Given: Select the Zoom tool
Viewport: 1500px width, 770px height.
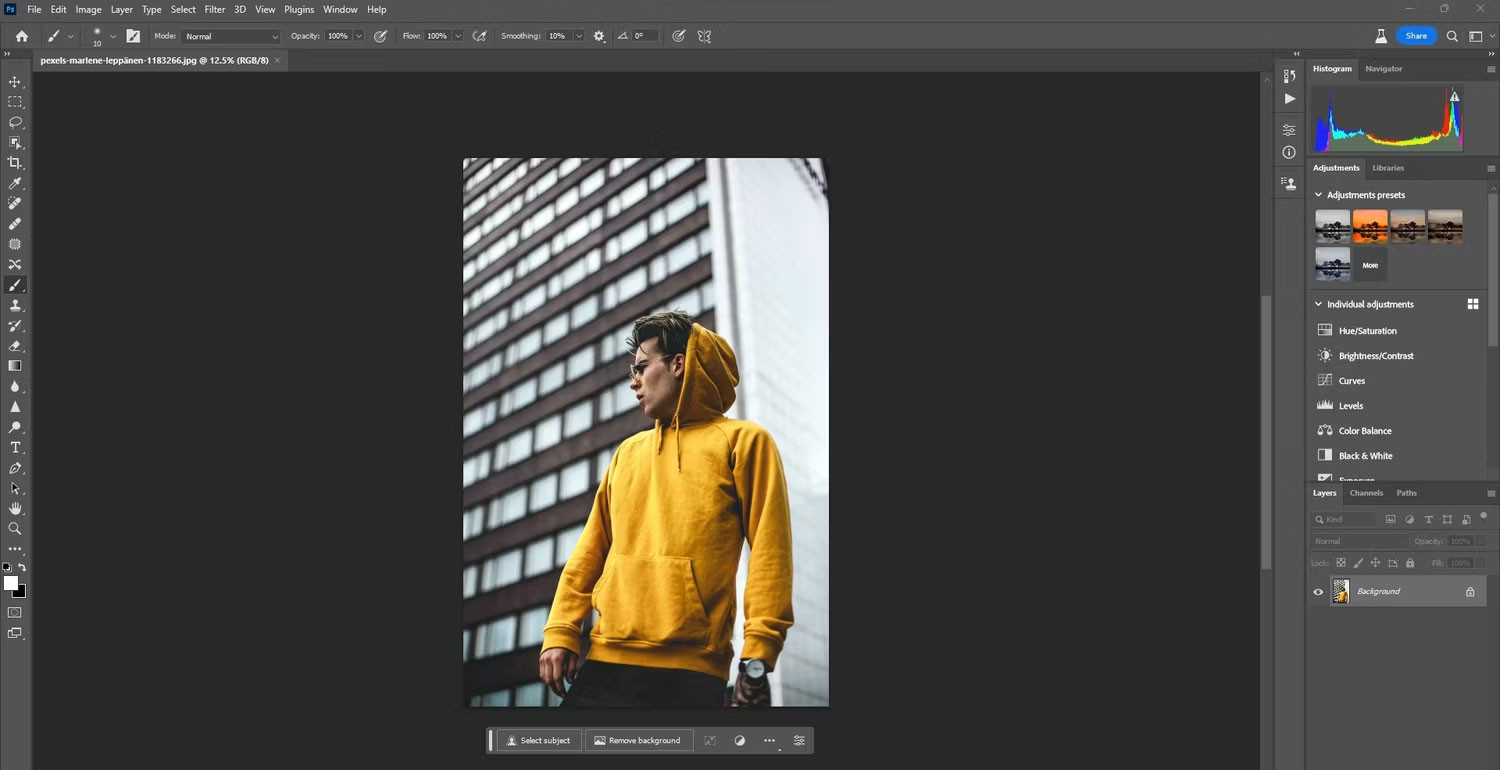Looking at the screenshot, I should (15, 528).
